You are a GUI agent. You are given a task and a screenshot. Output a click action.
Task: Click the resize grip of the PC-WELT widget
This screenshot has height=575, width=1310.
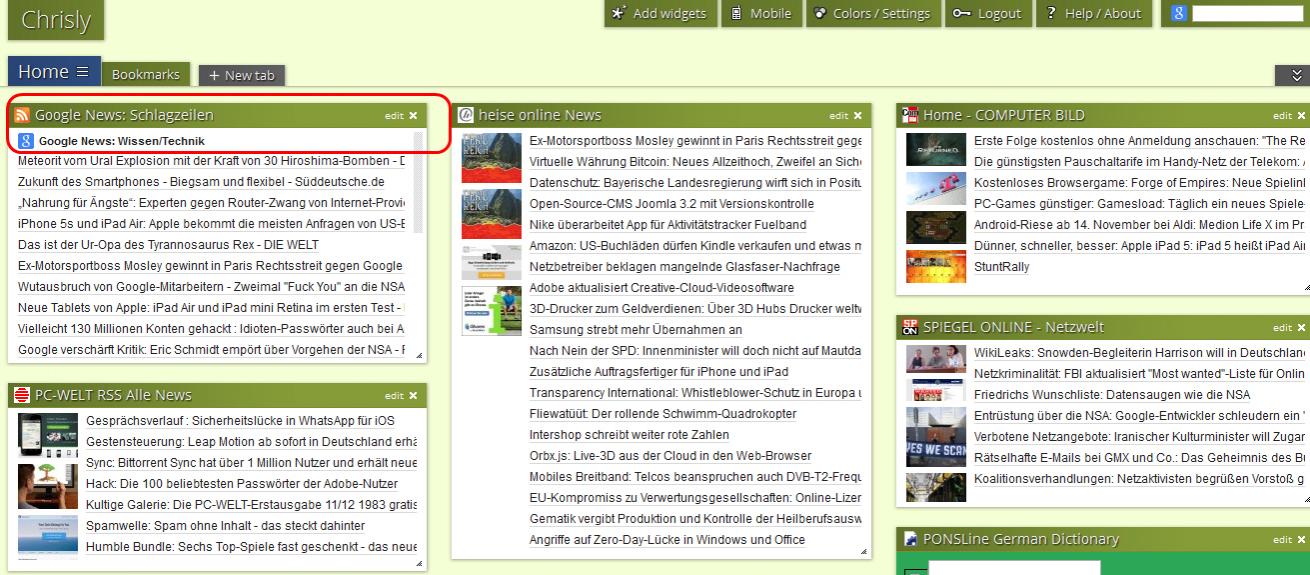point(419,564)
